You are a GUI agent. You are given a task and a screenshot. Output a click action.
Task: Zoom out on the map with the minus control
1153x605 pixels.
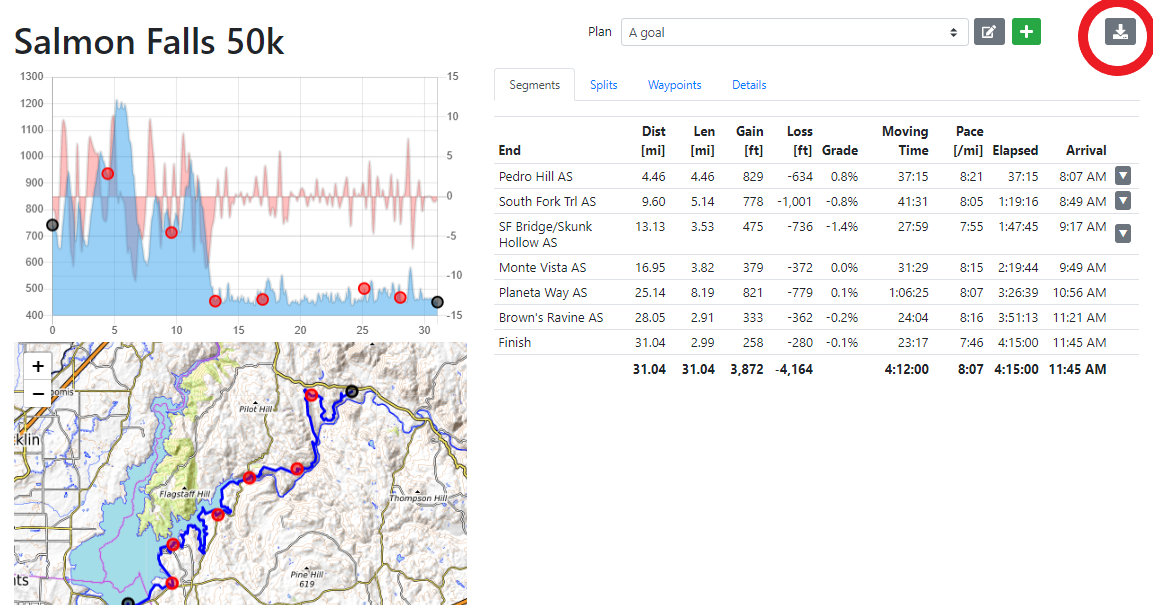(x=37, y=394)
